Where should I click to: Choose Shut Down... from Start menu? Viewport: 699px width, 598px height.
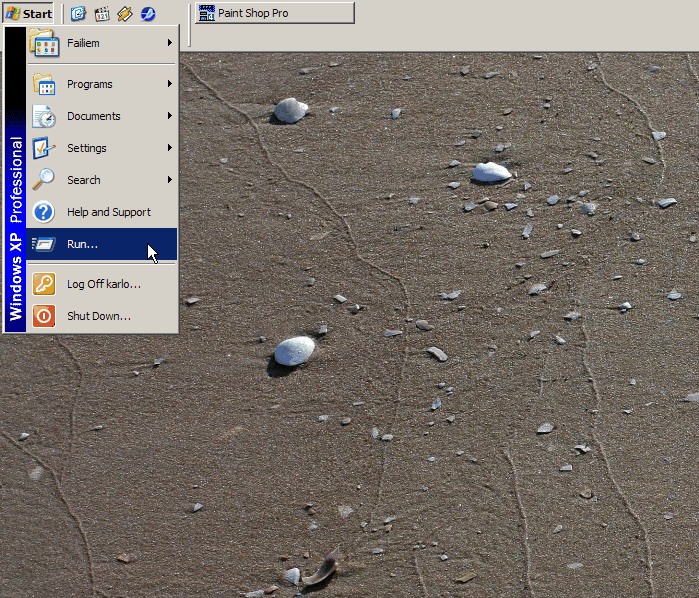[x=102, y=316]
